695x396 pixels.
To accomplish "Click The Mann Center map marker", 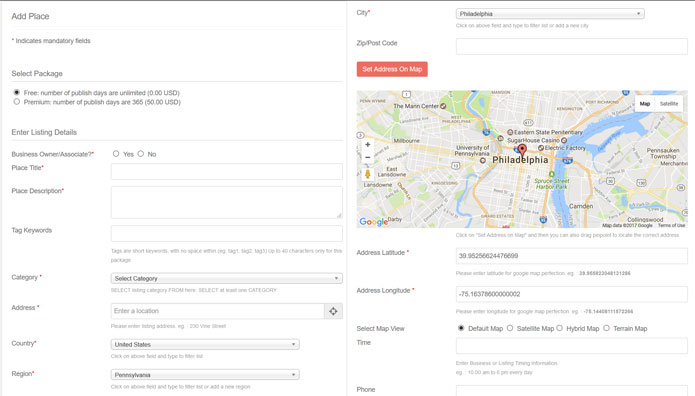I will tap(443, 106).
